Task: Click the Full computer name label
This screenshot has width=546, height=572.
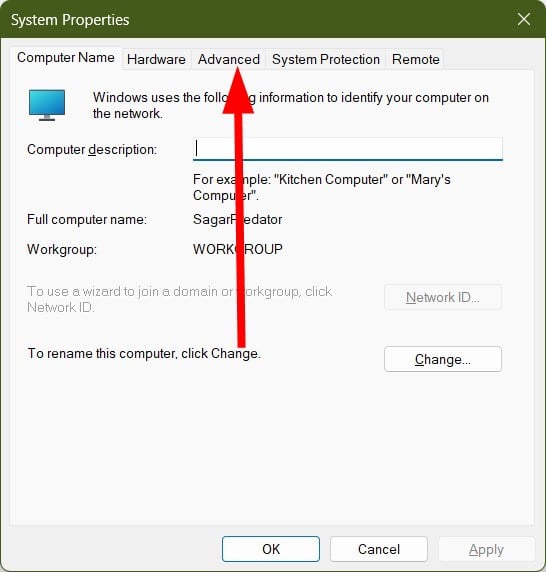Action: coord(87,220)
